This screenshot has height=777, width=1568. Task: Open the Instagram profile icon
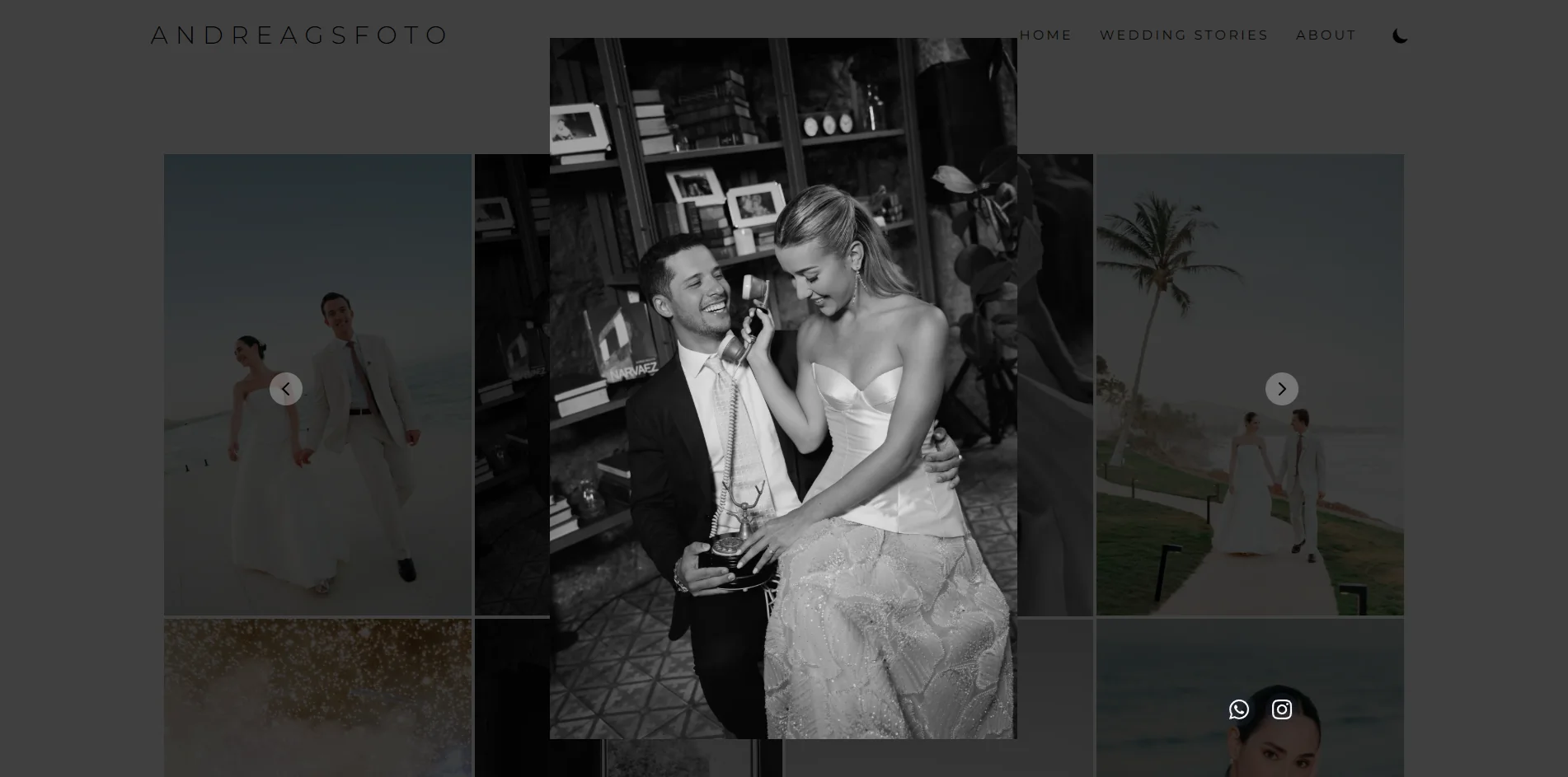[1282, 709]
